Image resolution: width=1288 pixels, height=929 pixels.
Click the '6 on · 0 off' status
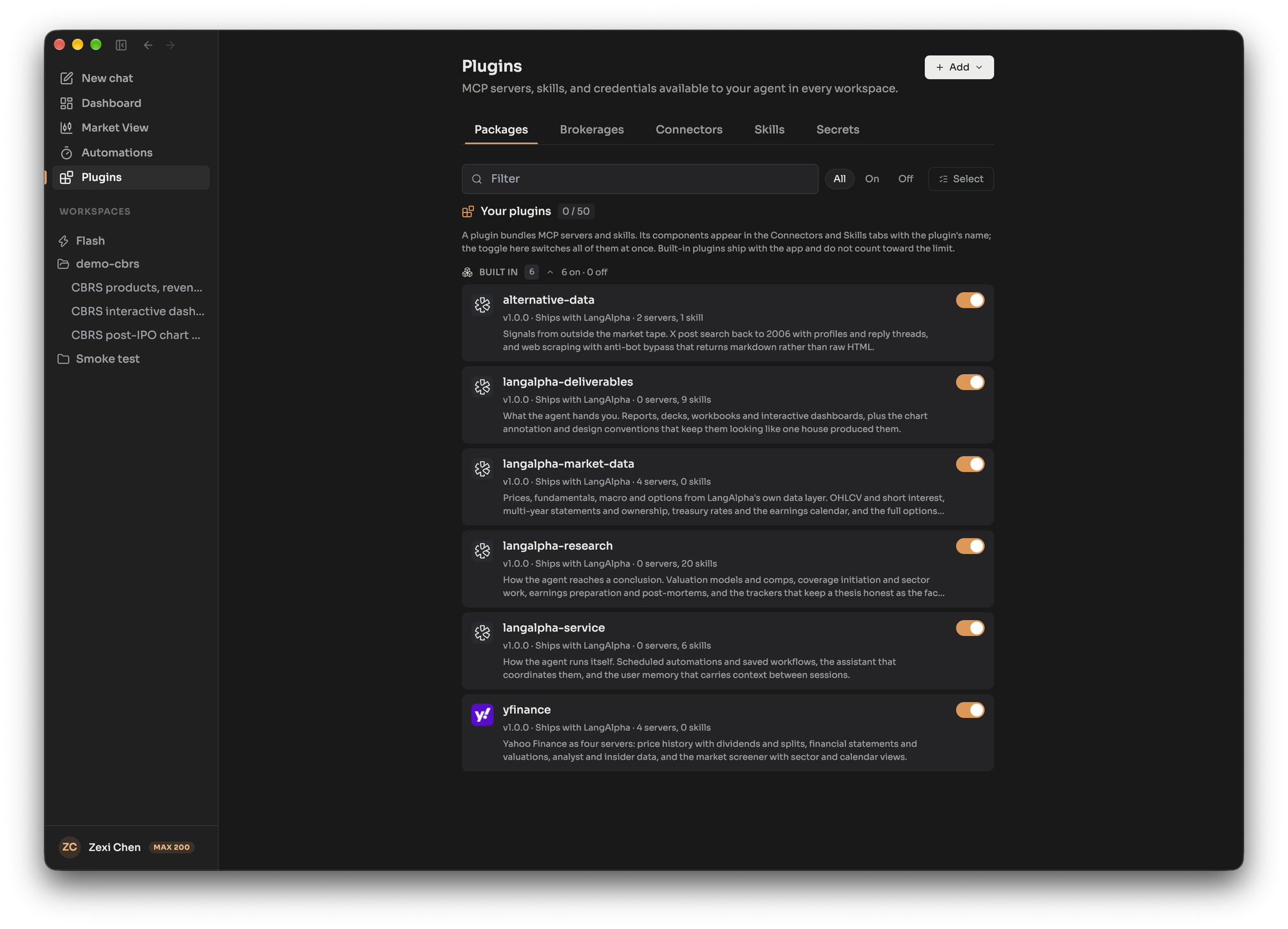point(584,272)
